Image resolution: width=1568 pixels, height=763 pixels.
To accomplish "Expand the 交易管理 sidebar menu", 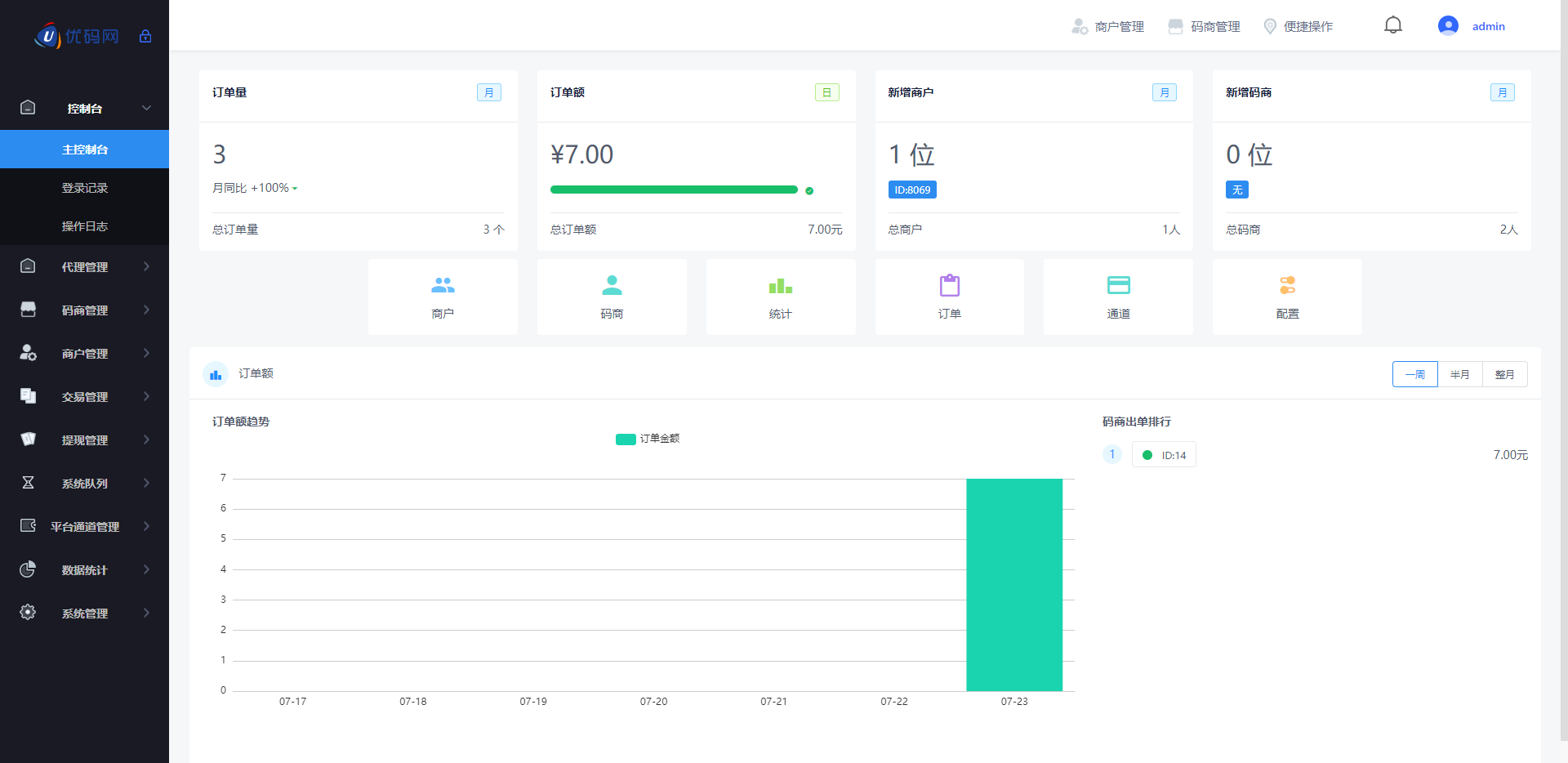I will (85, 397).
